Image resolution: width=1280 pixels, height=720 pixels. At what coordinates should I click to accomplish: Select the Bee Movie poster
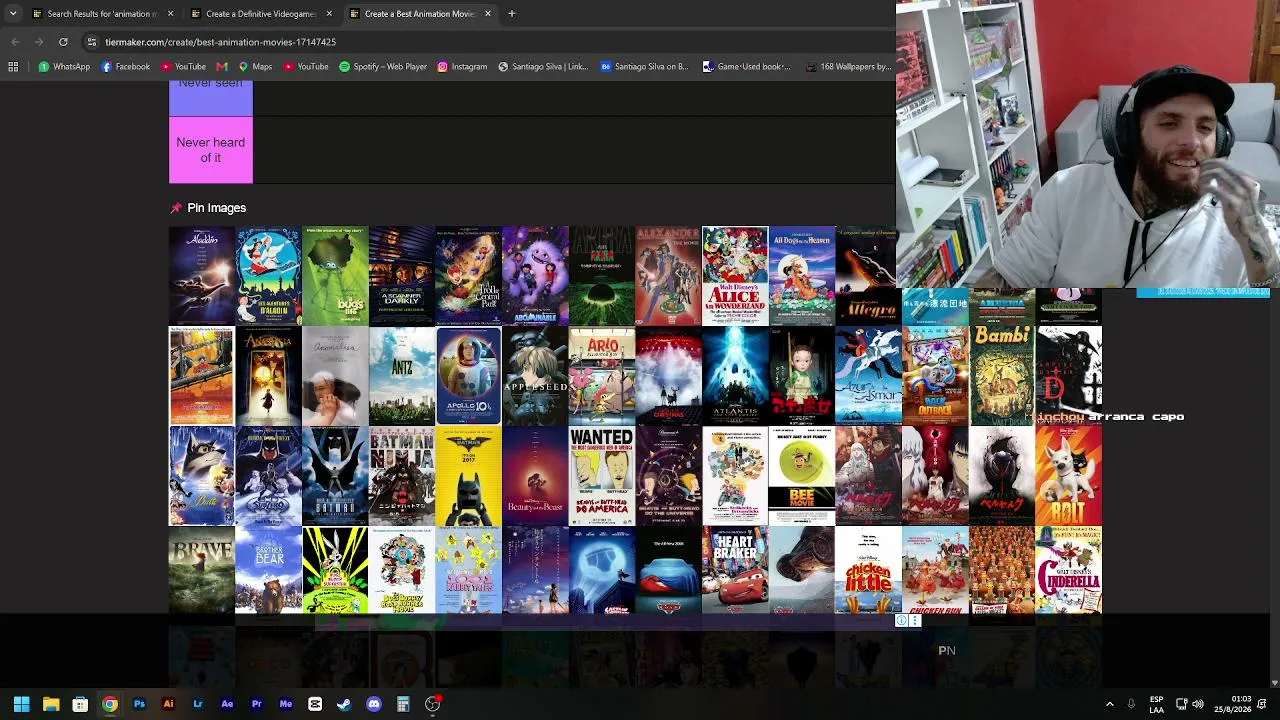click(802, 476)
